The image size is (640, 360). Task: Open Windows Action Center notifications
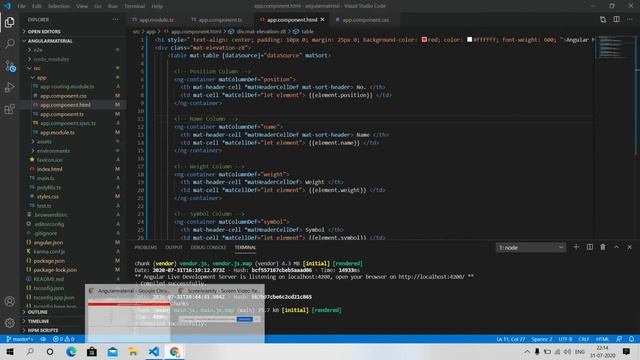click(627, 352)
